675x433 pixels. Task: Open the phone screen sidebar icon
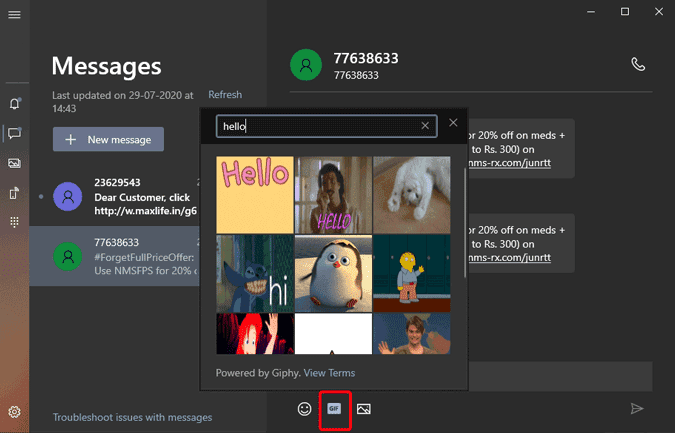[x=14, y=193]
